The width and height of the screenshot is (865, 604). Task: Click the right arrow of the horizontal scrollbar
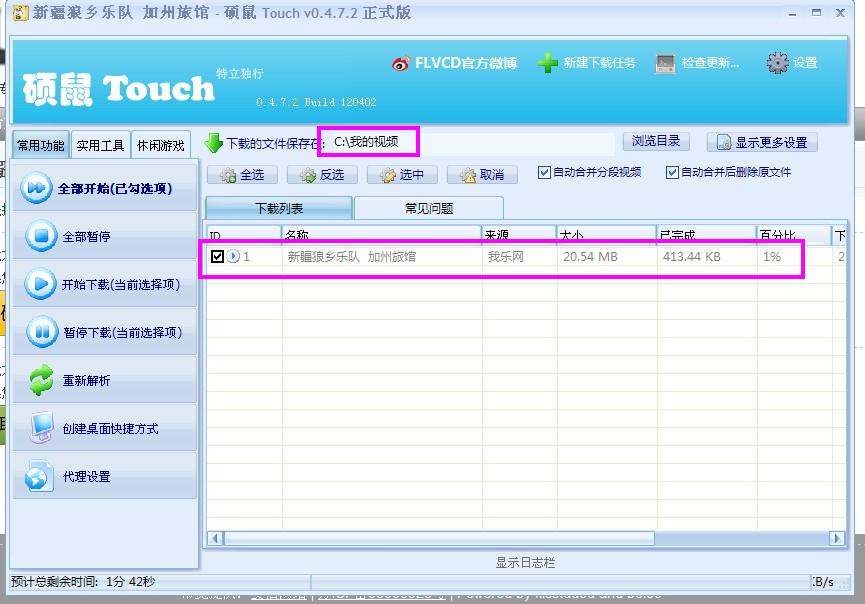tap(837, 538)
